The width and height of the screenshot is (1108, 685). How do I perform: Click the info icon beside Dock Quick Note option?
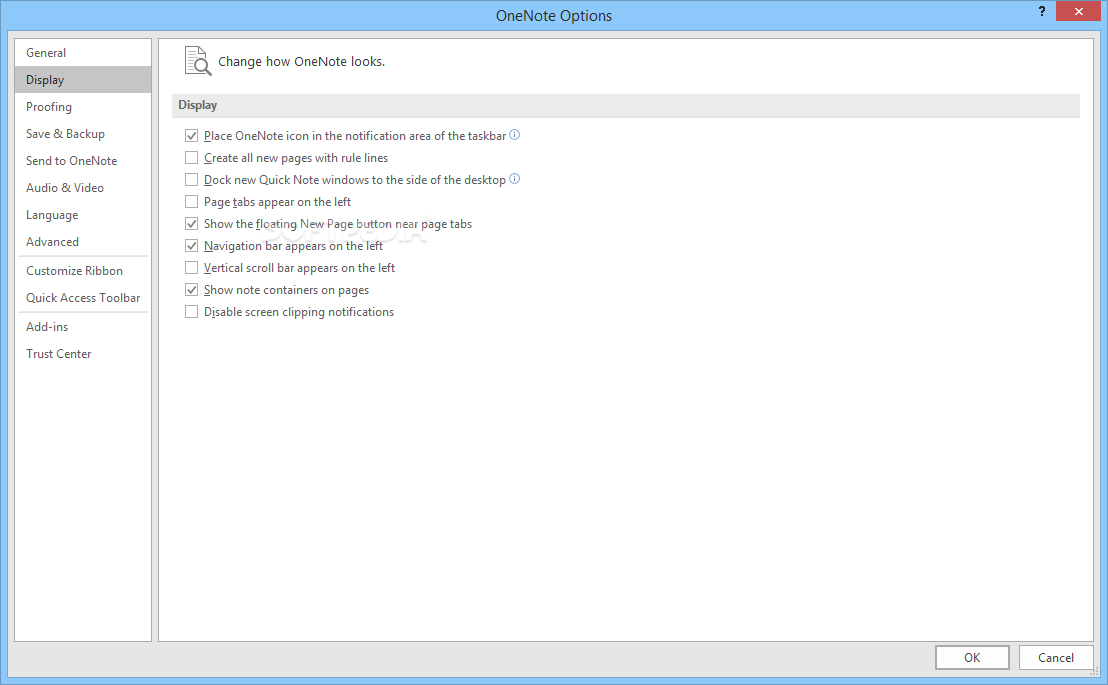pos(514,179)
